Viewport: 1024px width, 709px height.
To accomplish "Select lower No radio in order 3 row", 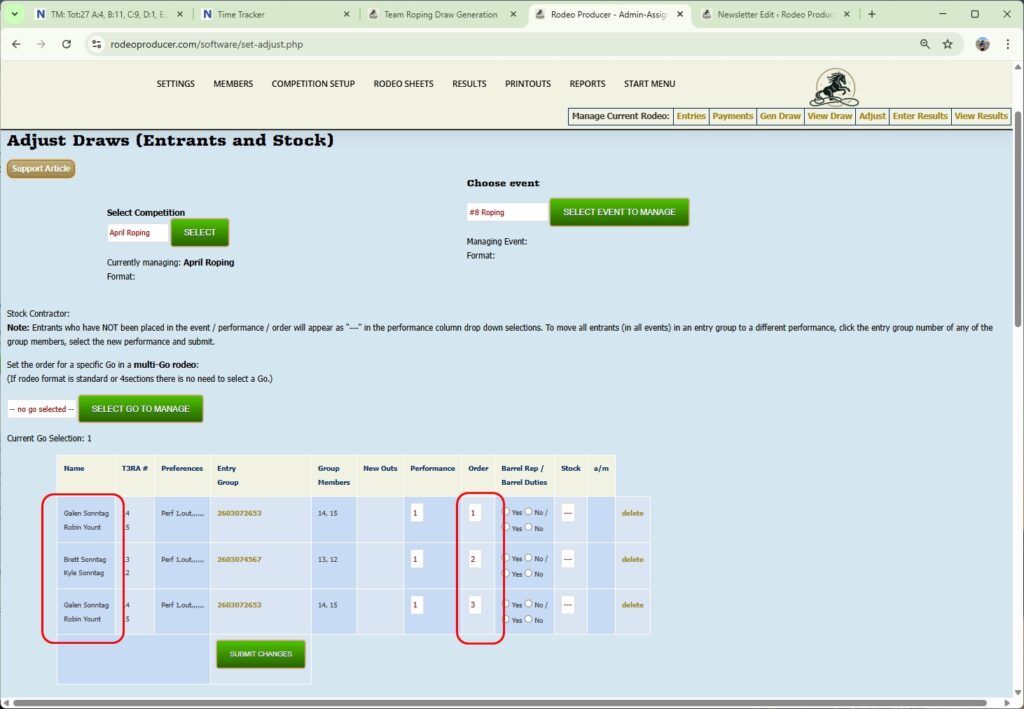I will (x=529, y=619).
